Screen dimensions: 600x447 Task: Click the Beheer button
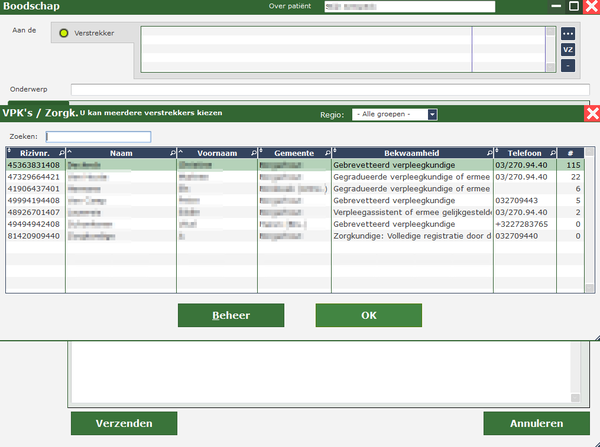point(230,315)
